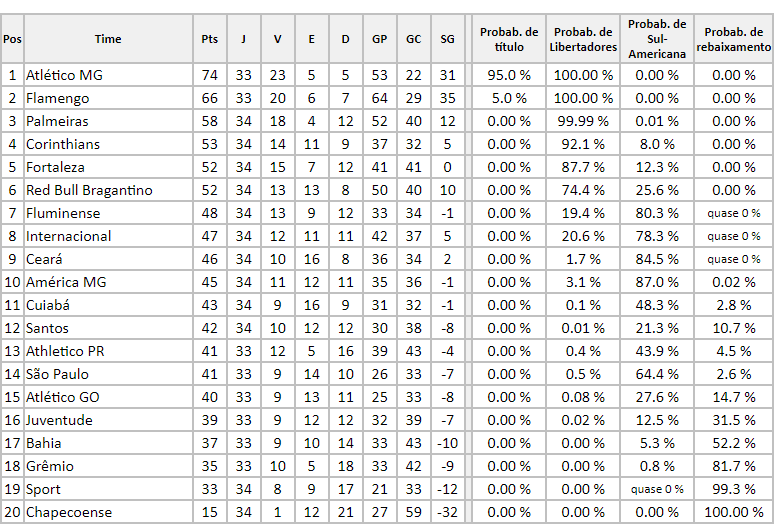The width and height of the screenshot is (778, 527).
Task: Click the Pos column header
Action: click(12, 39)
